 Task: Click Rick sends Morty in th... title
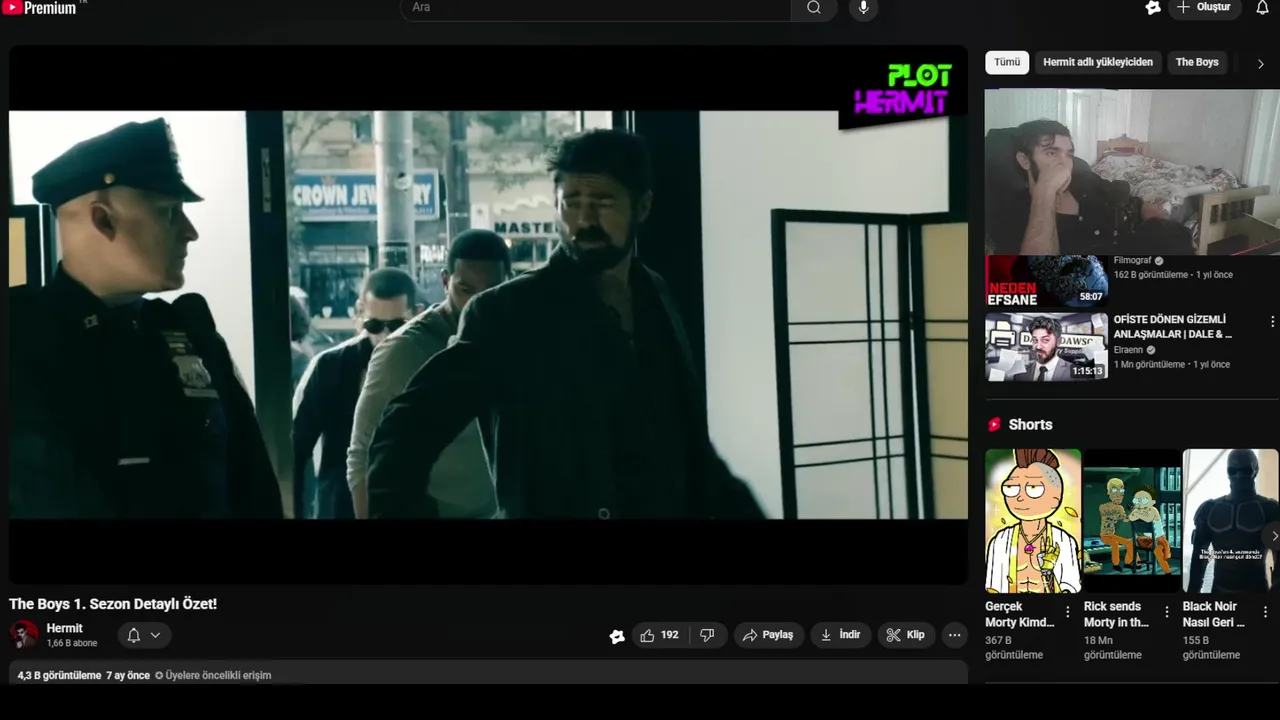pyautogui.click(x=1117, y=614)
